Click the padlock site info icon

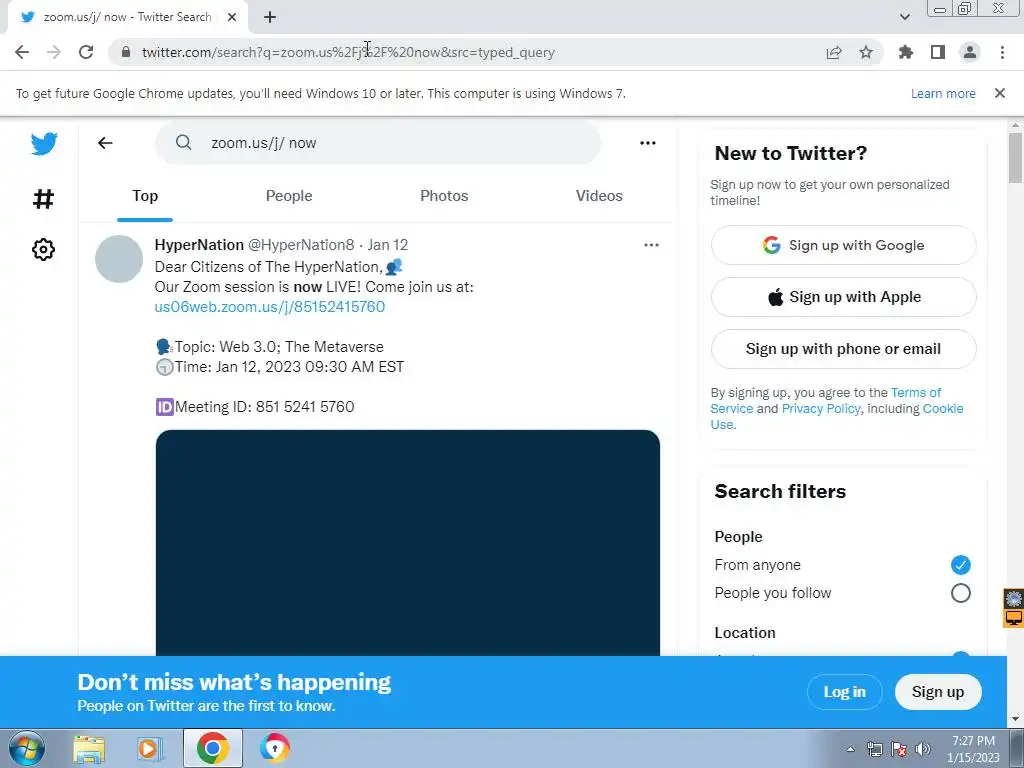point(126,52)
